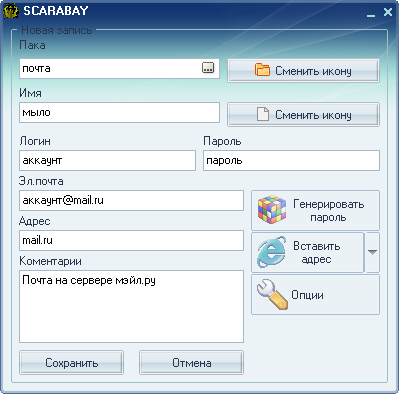399x394 pixels.
Task: Click the Эл.почта label
Action: click(x=41, y=181)
